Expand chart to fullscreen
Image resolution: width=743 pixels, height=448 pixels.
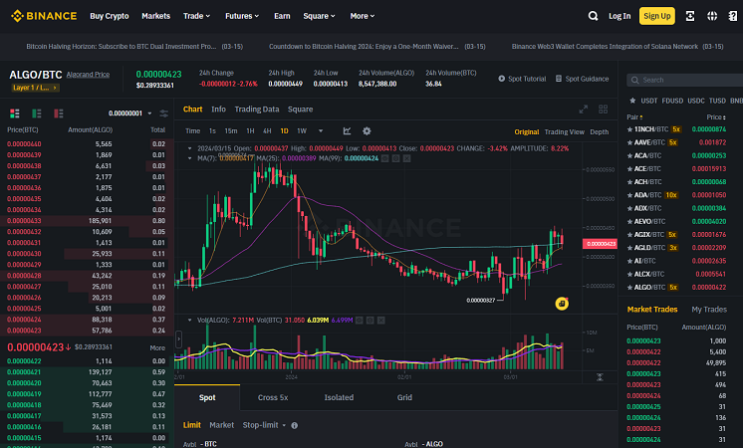583,109
